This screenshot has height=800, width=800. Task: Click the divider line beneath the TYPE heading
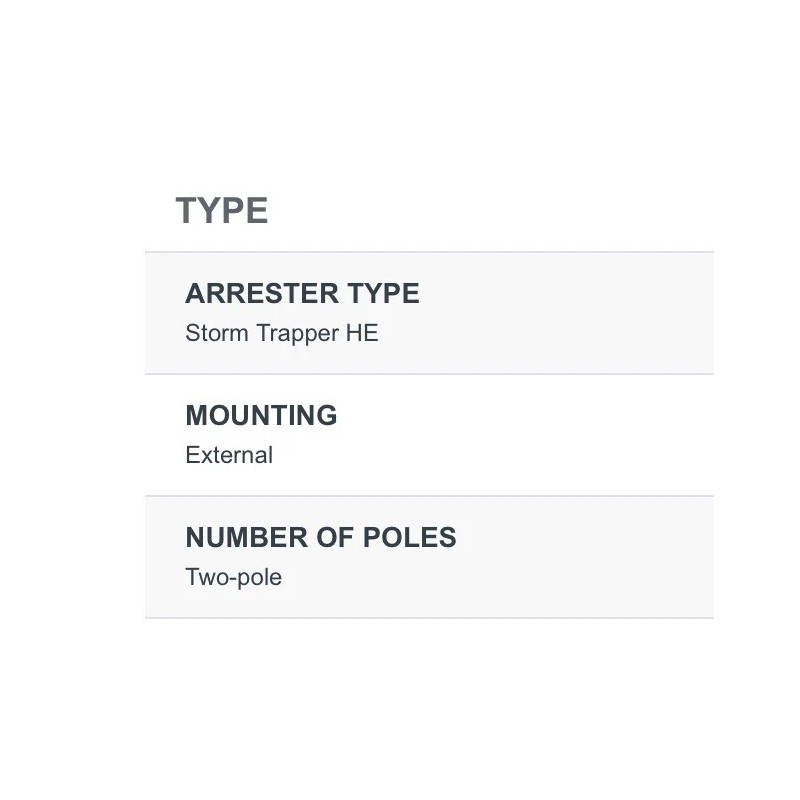tap(430, 252)
